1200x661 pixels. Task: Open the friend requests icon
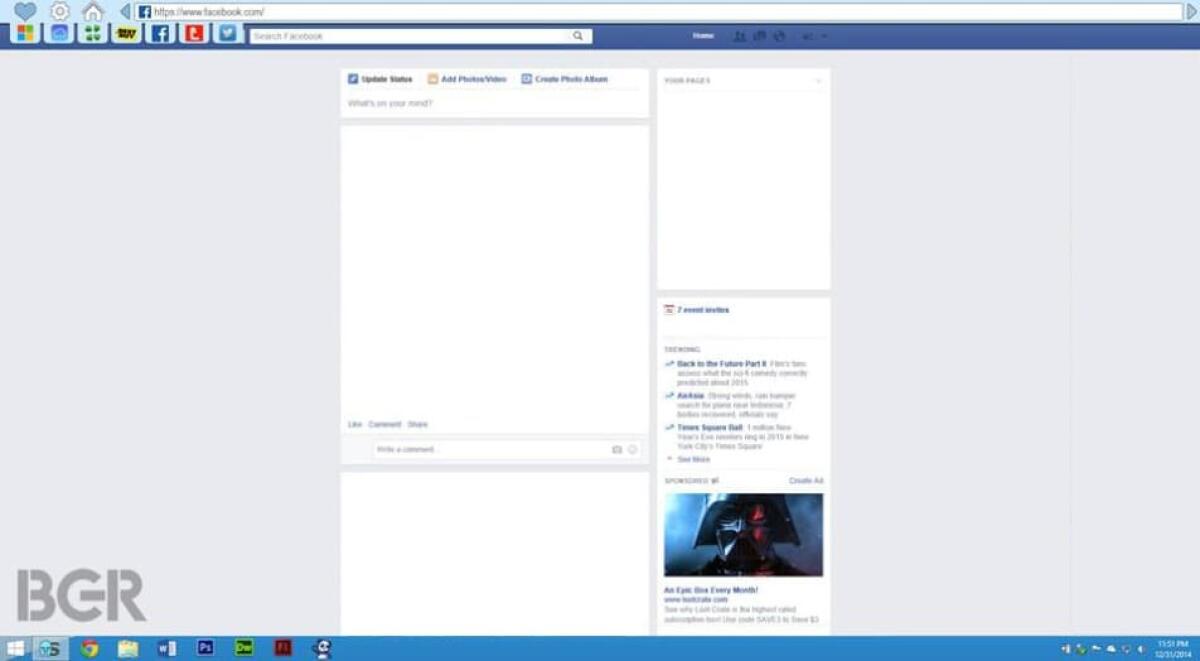coord(740,36)
